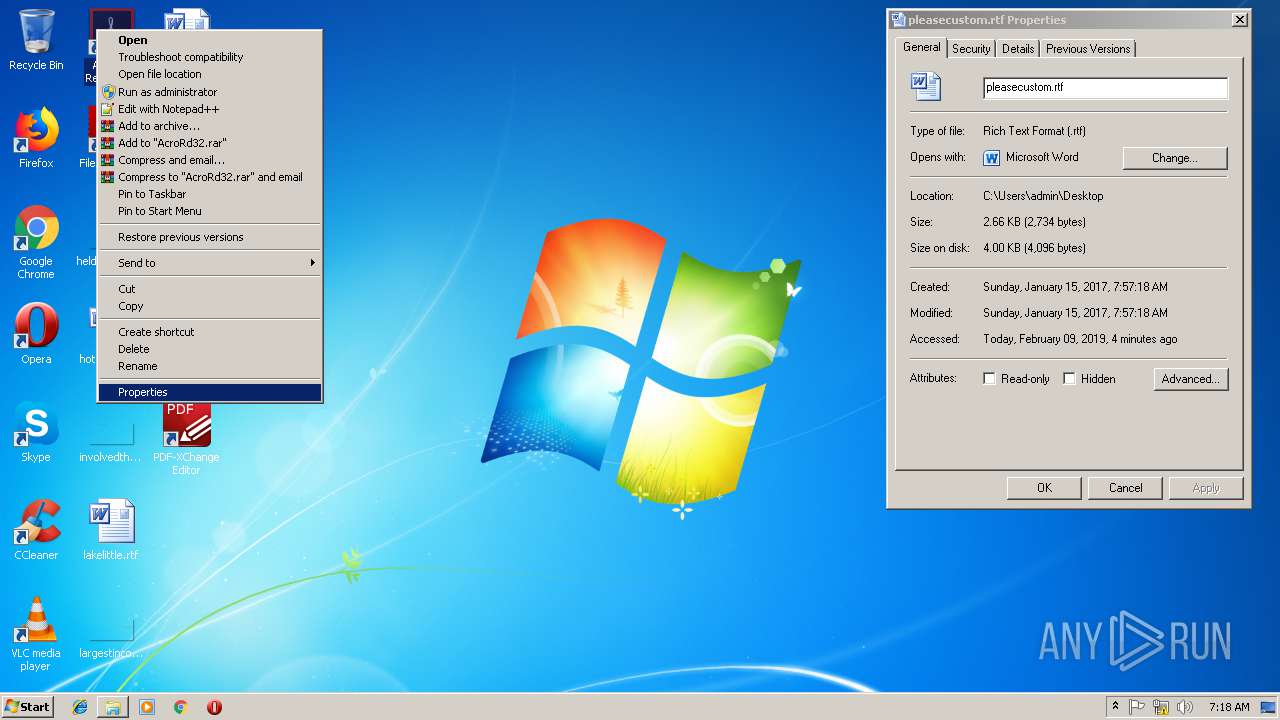Image resolution: width=1280 pixels, height=720 pixels.
Task: Open Advanced... attributes dialog
Action: (1190, 379)
